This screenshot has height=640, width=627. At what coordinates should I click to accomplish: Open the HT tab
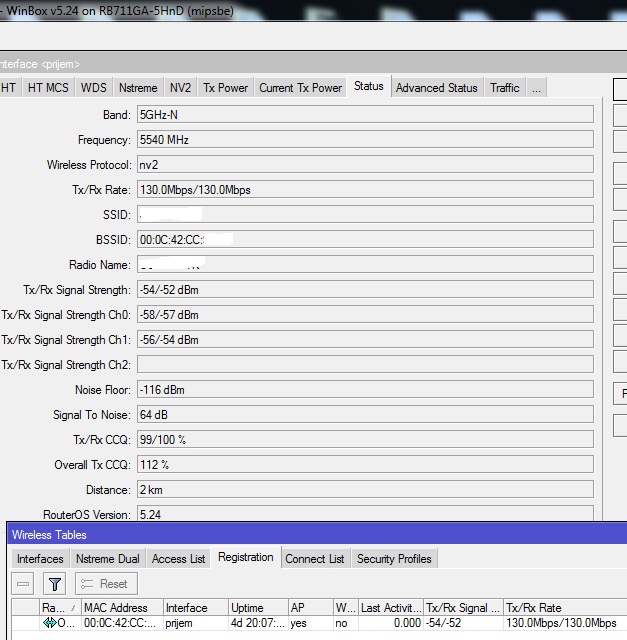pos(9,87)
